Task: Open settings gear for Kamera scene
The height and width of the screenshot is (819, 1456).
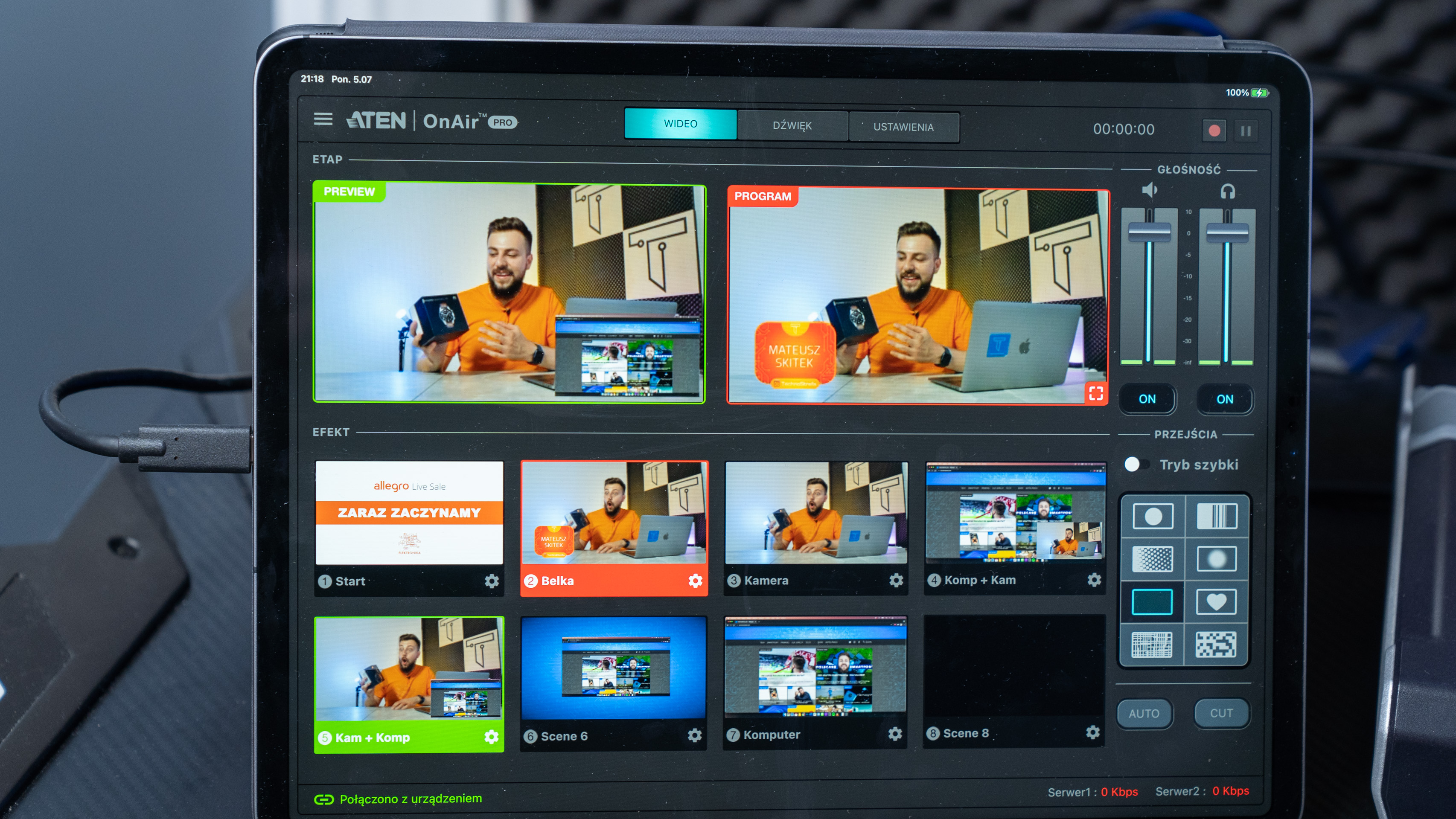Action: coord(896,580)
